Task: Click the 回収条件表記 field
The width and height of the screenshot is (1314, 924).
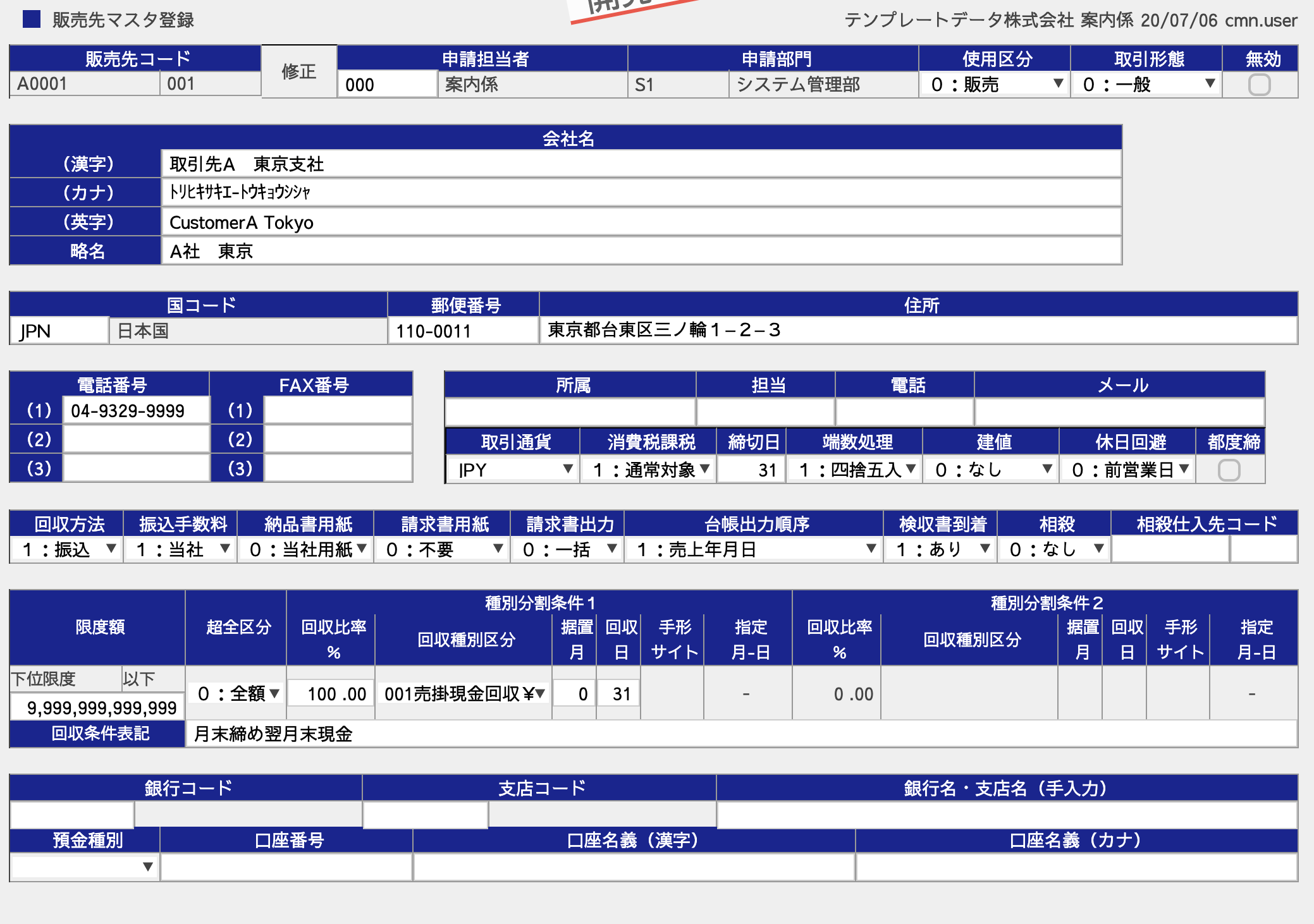Action: [742, 734]
